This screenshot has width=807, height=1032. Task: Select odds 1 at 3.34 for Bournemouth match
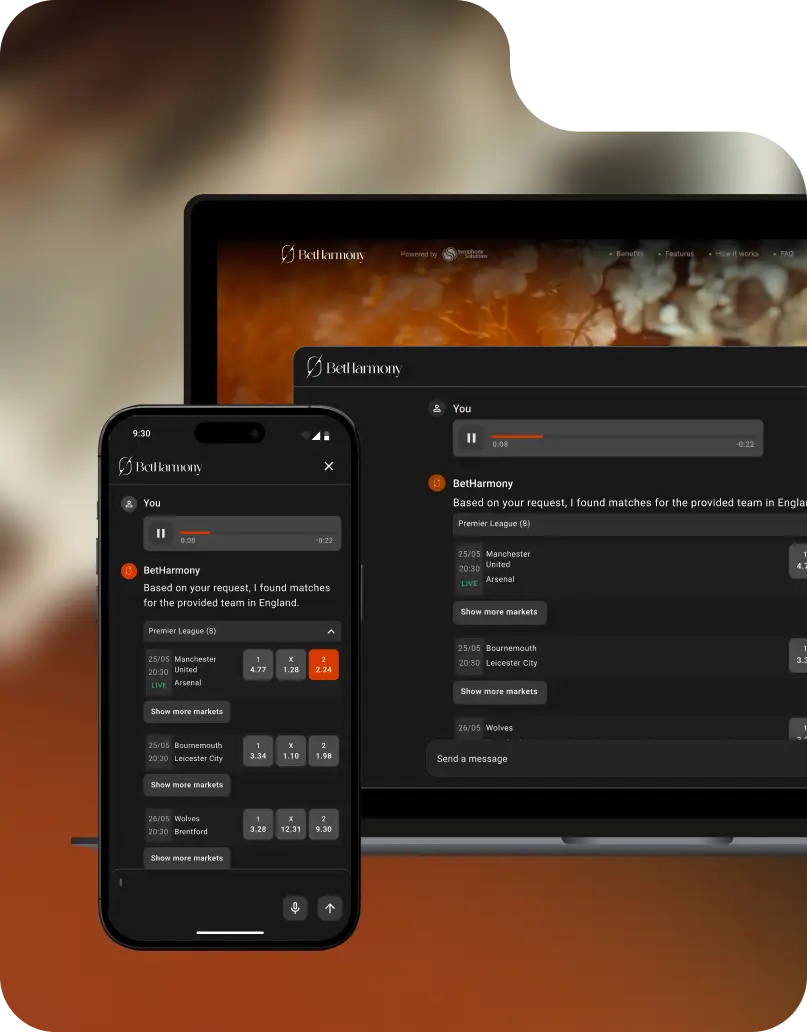pos(258,751)
